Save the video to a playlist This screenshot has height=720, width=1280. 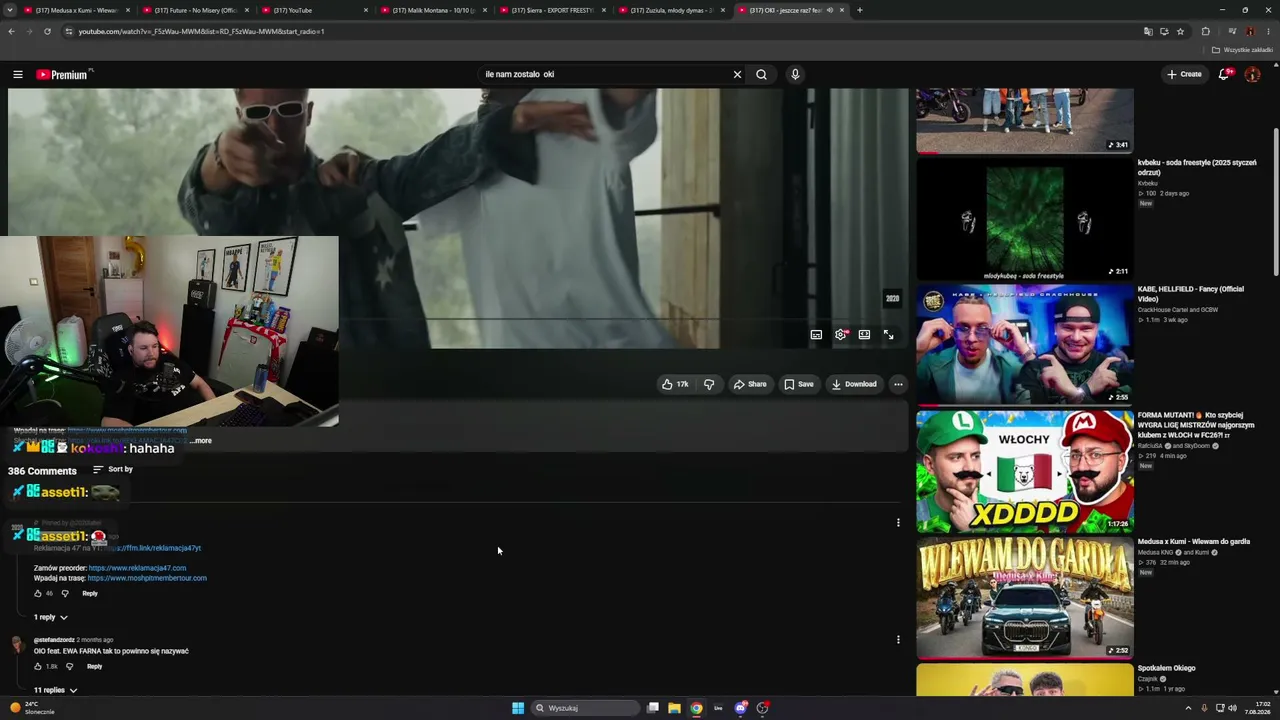tap(799, 384)
